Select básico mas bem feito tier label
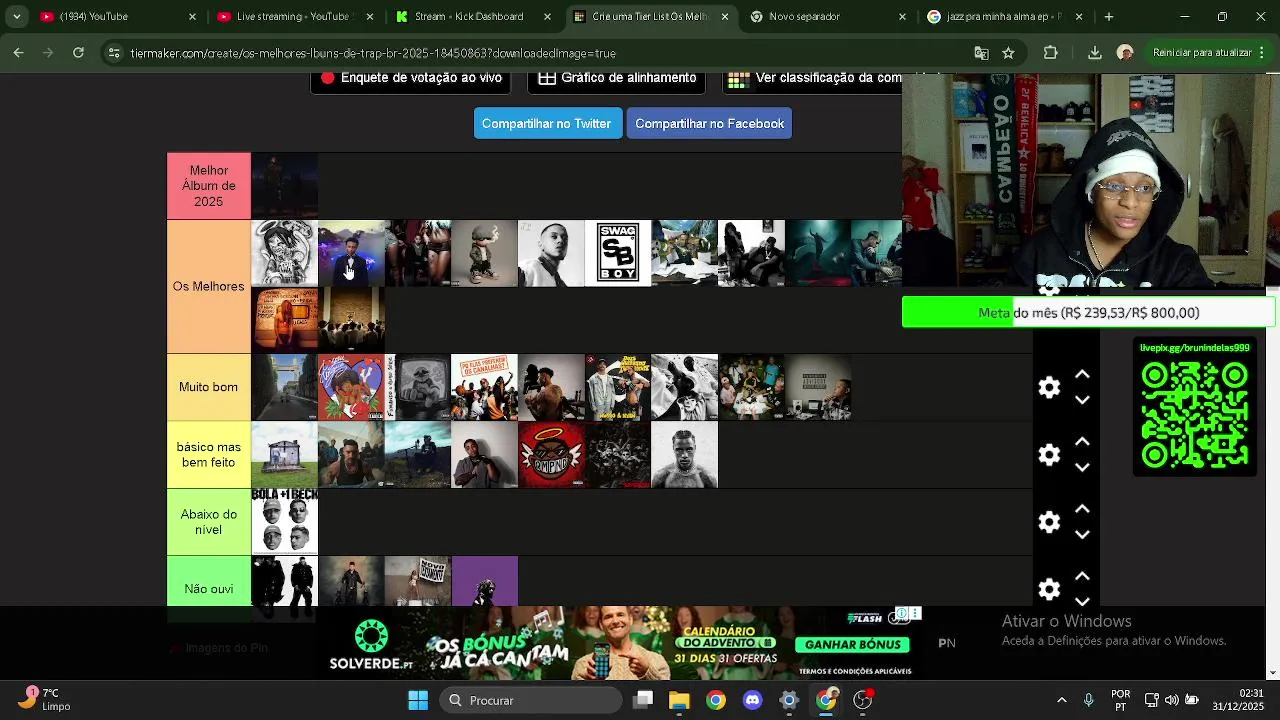This screenshot has width=1280, height=720. click(209, 455)
